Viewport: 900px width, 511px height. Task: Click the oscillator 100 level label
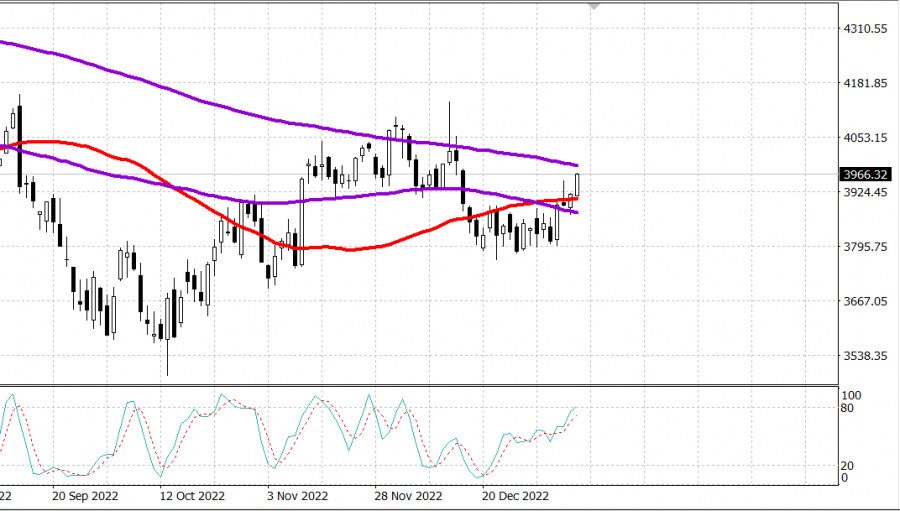tap(851, 395)
